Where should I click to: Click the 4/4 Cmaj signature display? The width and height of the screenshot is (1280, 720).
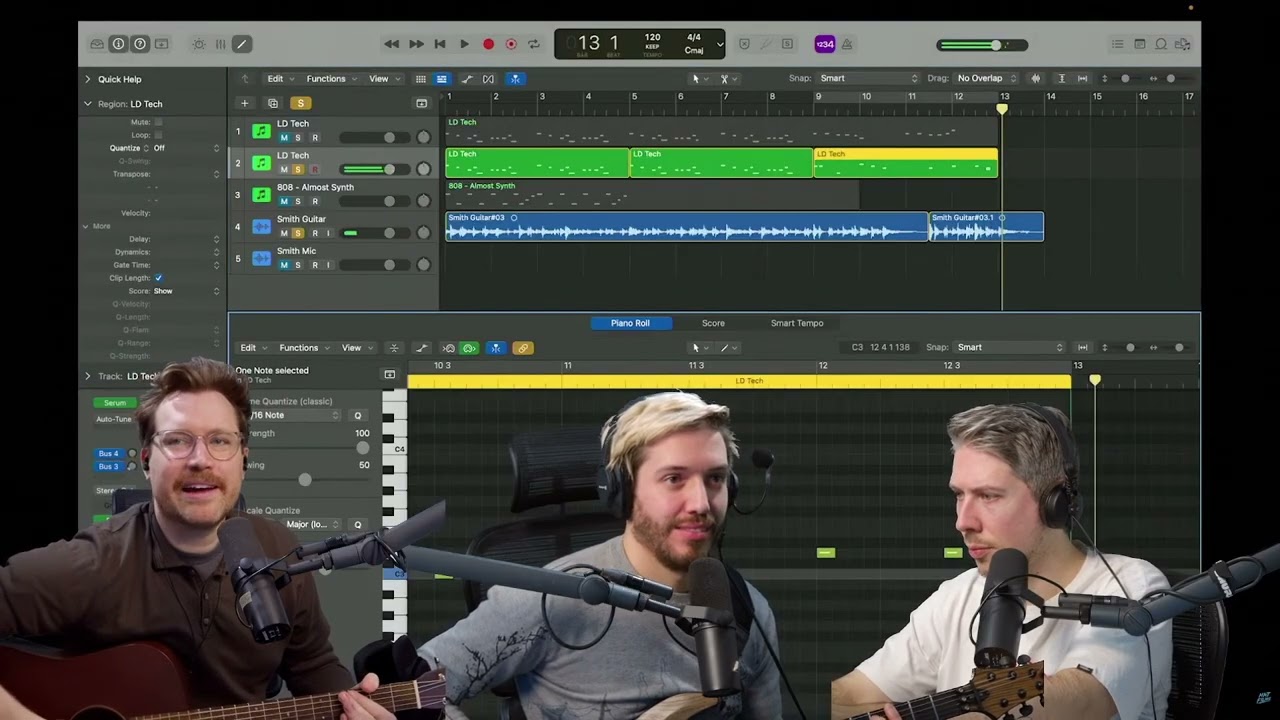[694, 44]
